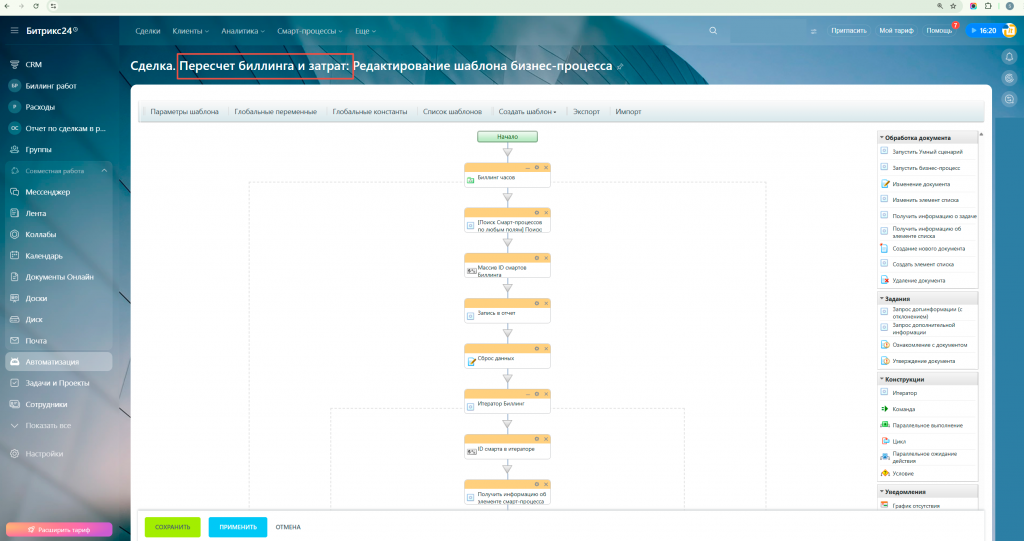This screenshot has width=1024, height=541.
Task: Open settings of Итератор Биллинг block
Action: 537,393
